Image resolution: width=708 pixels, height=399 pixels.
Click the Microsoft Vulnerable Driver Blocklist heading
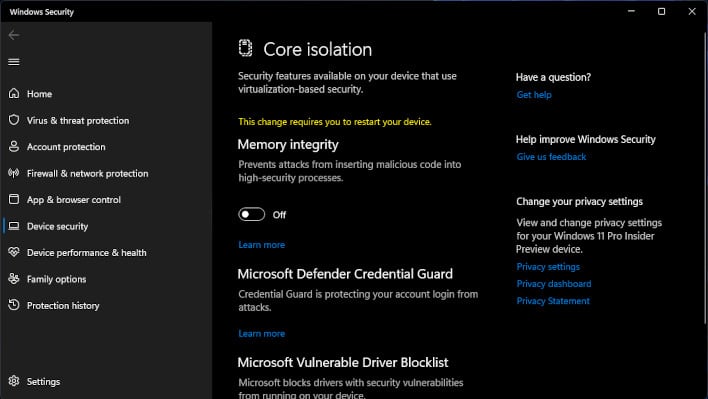point(343,362)
